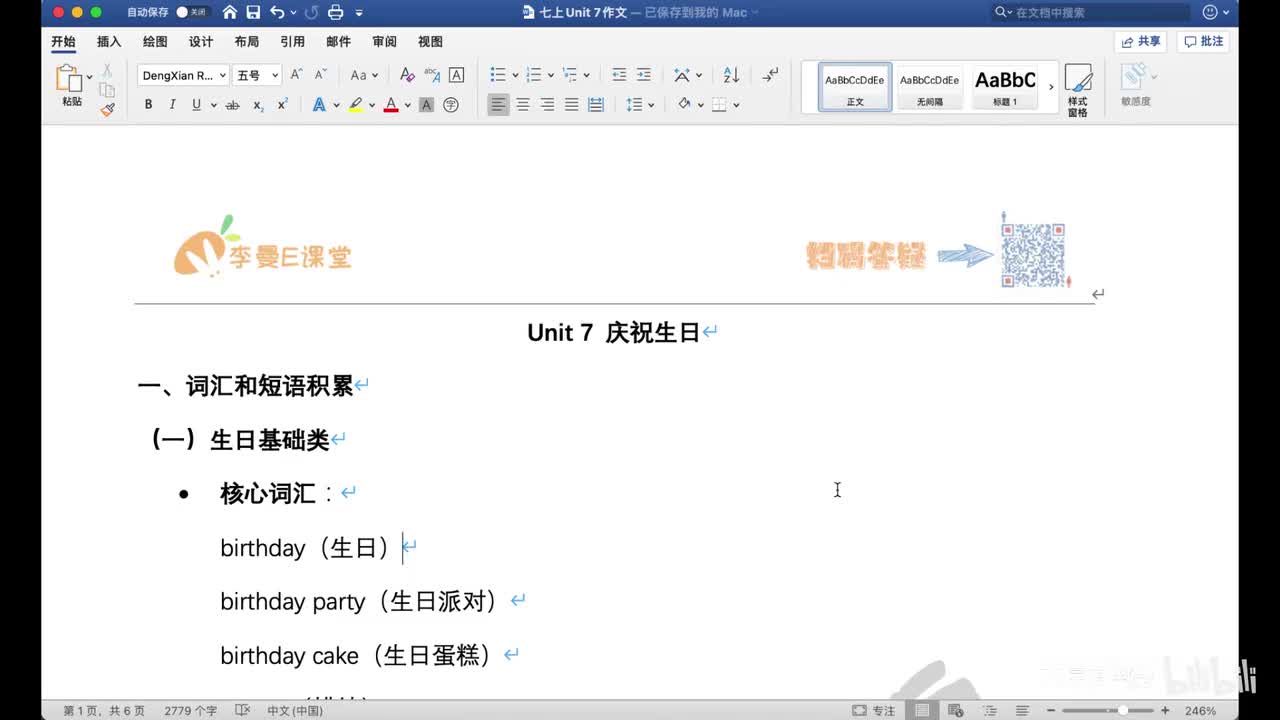
Task: Toggle character shading
Action: 426,105
